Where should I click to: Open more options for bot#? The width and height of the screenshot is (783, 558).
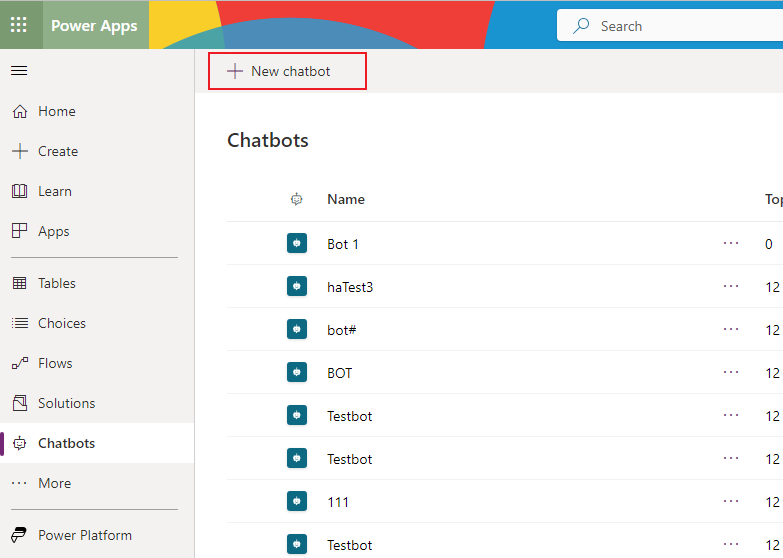click(731, 329)
